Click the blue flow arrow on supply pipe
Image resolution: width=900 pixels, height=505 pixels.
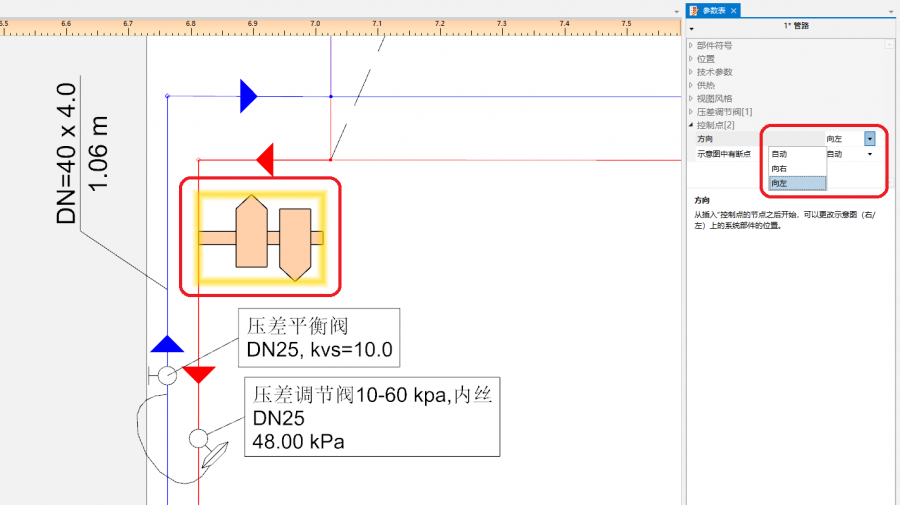(x=248, y=96)
